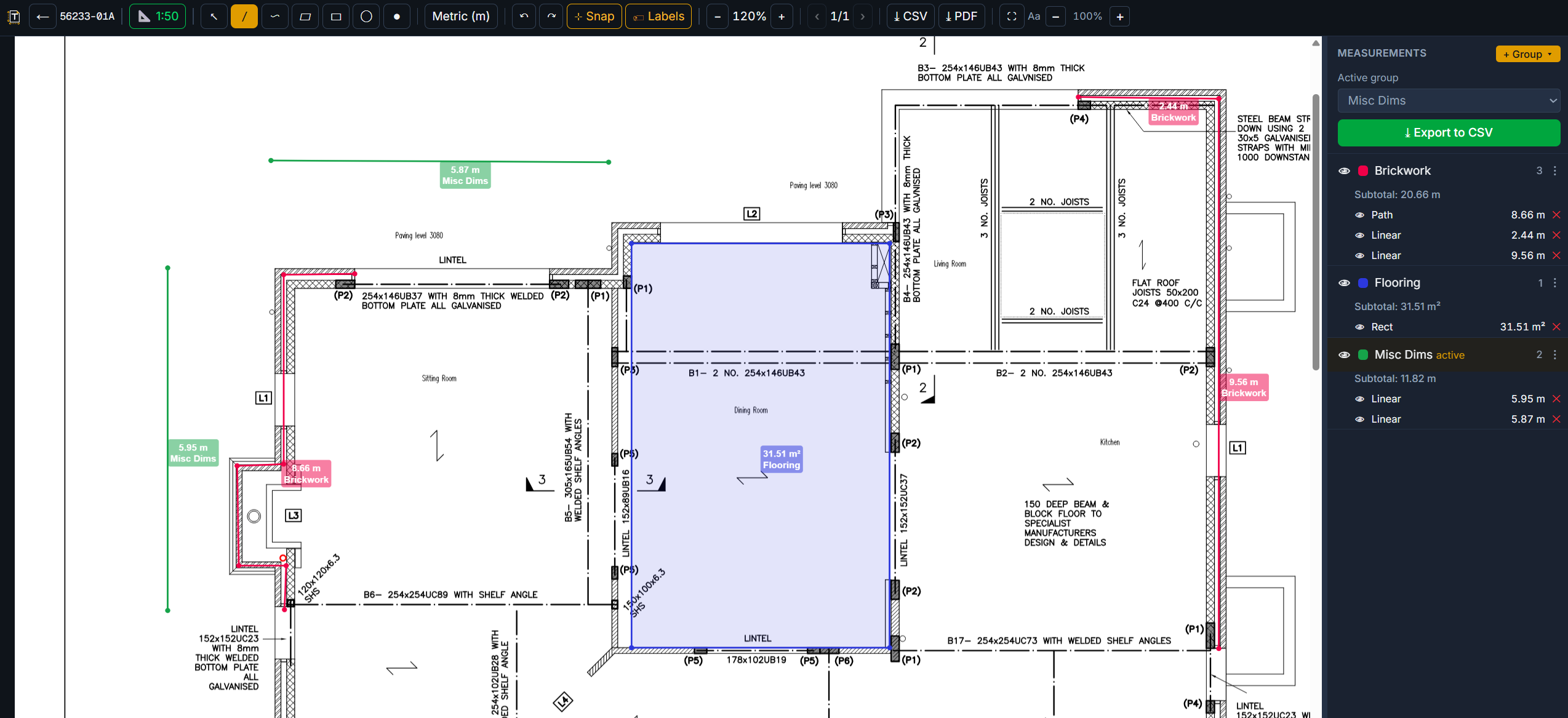The width and height of the screenshot is (1568, 718).
Task: Open Brickwork group options menu
Action: coord(1555,171)
